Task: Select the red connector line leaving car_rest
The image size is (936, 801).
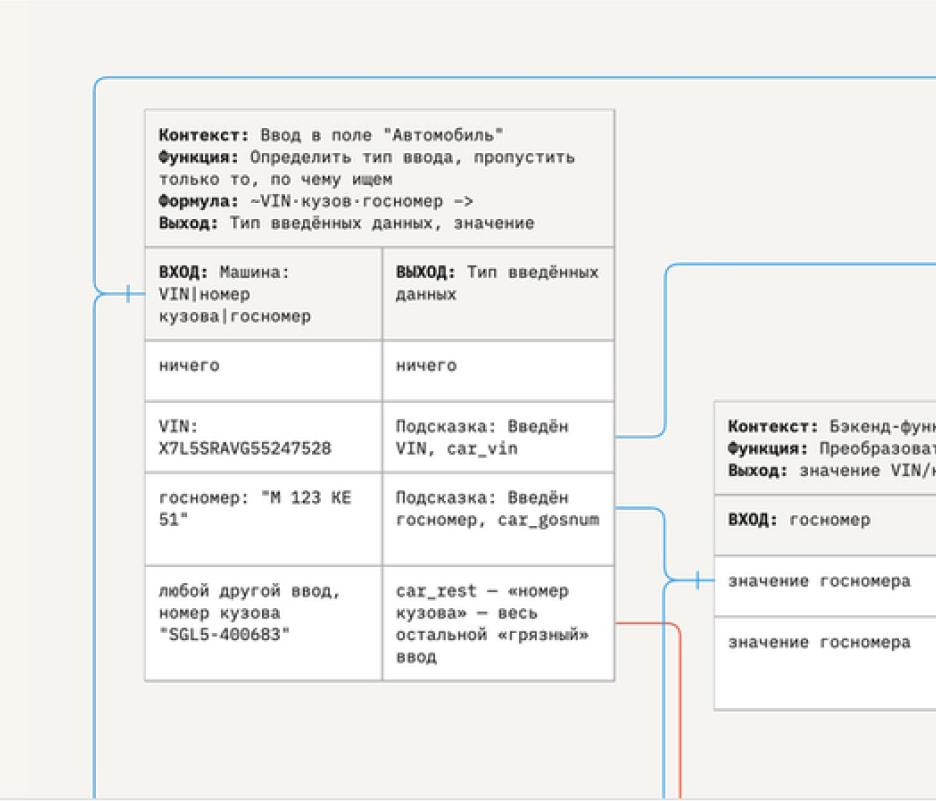Action: coord(680,700)
